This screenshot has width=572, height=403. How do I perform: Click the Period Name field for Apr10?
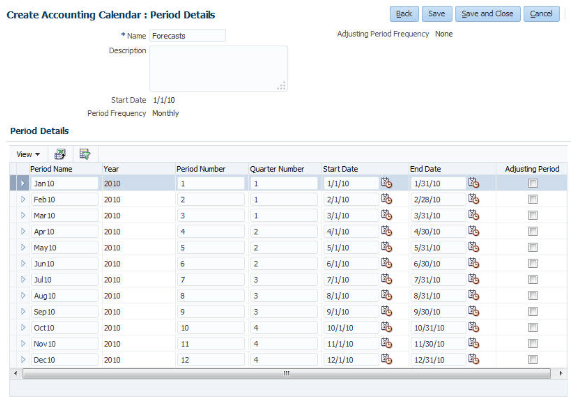(65, 232)
